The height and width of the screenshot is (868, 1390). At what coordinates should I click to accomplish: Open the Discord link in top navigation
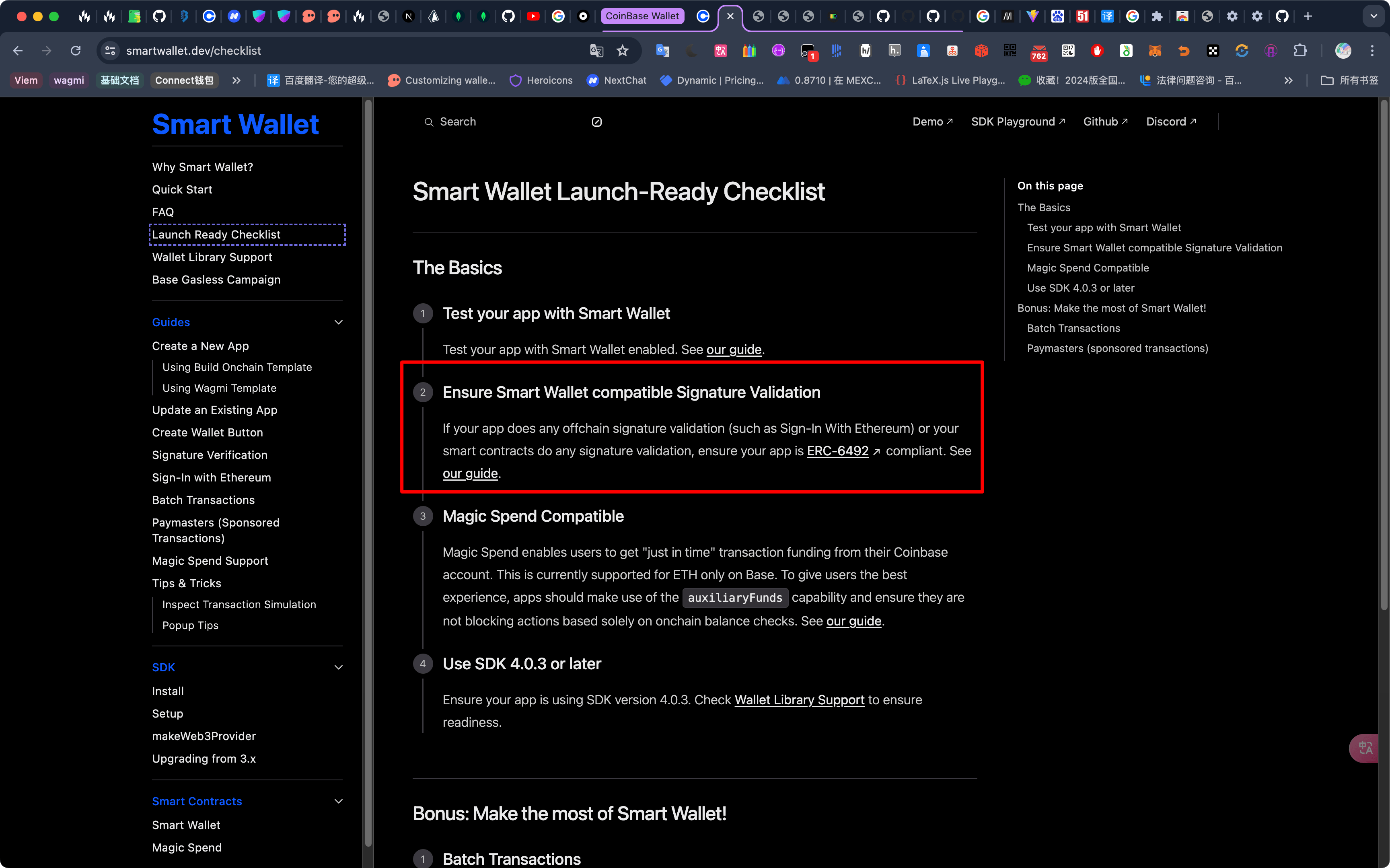(x=1171, y=122)
